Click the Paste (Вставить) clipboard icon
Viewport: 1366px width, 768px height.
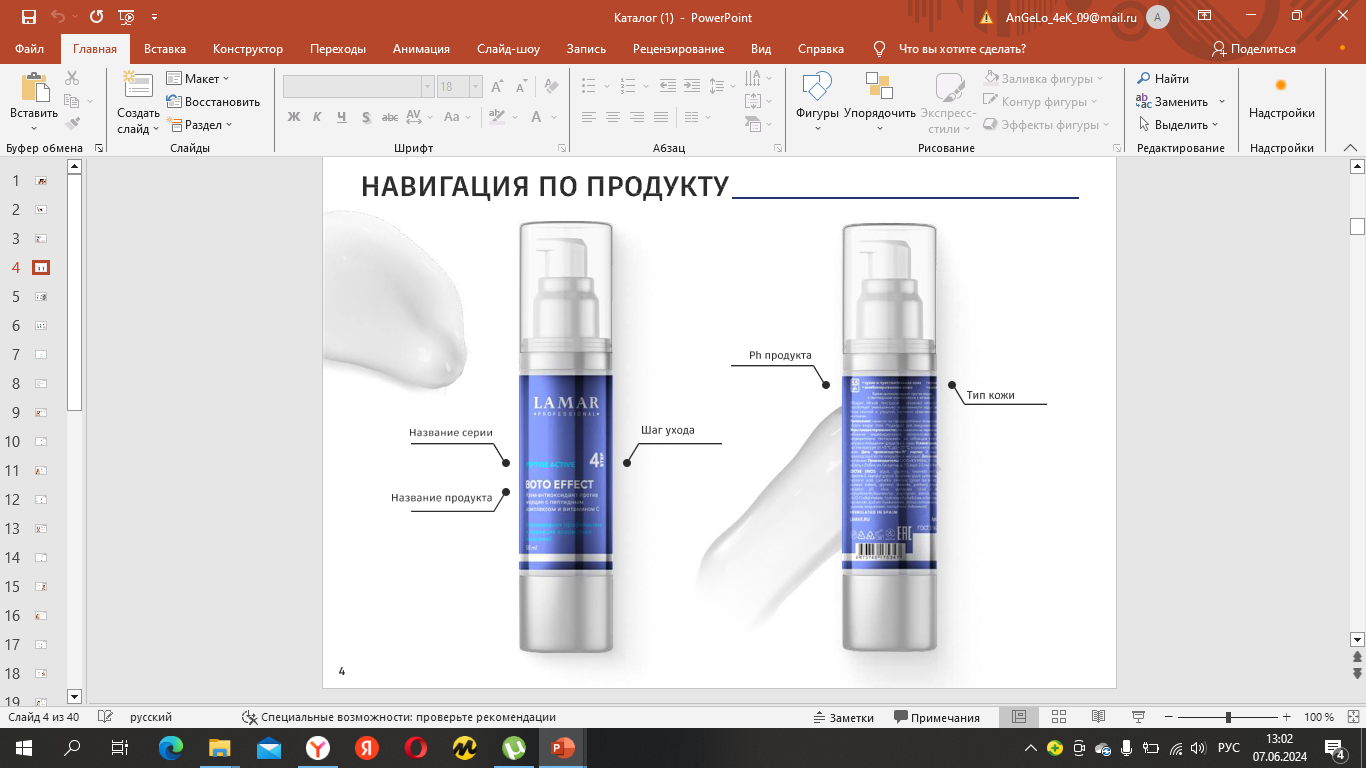[34, 88]
